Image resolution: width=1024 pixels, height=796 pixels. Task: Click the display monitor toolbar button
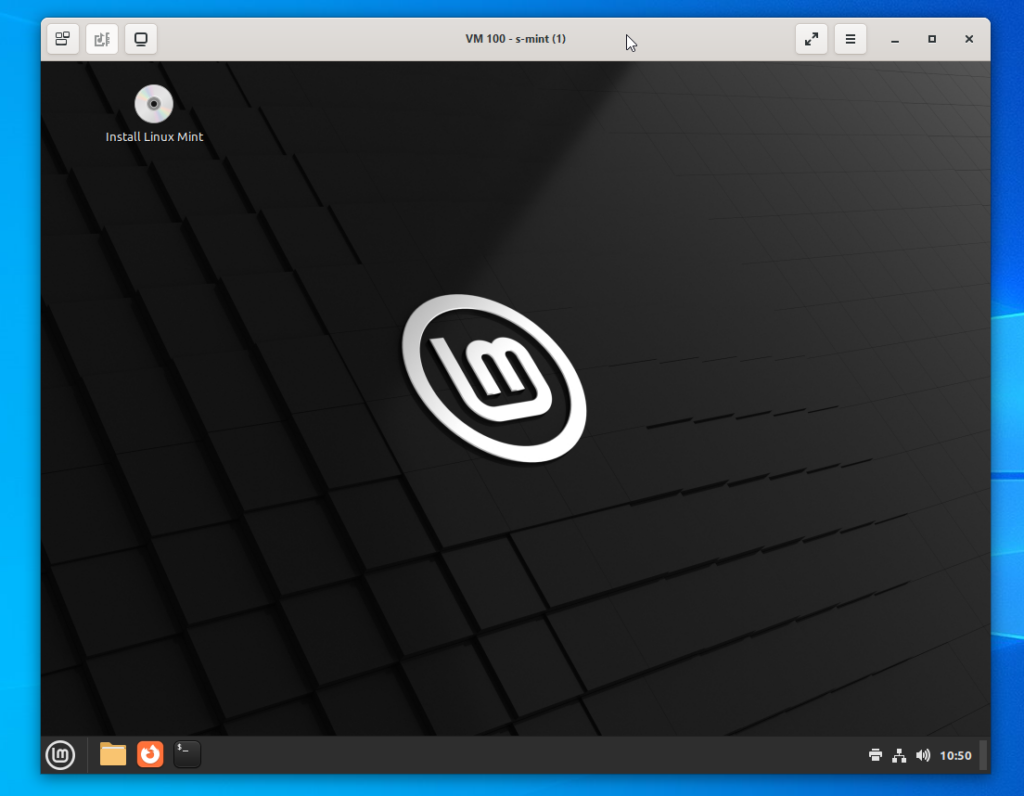[141, 39]
